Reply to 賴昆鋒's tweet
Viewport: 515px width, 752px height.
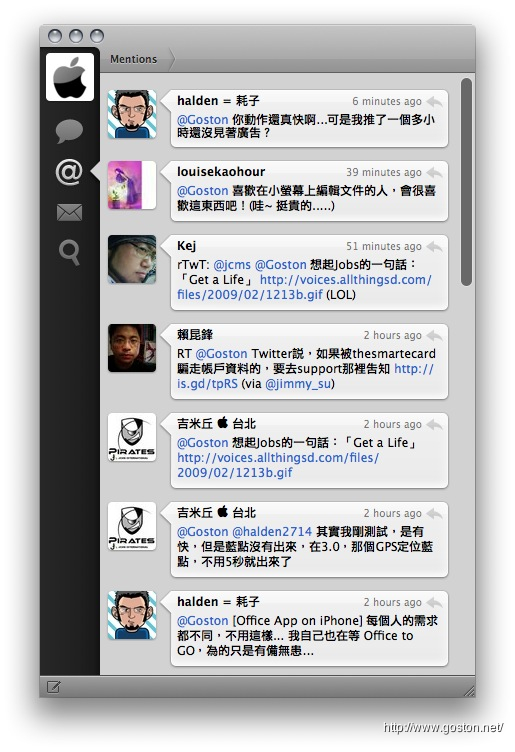click(x=434, y=335)
